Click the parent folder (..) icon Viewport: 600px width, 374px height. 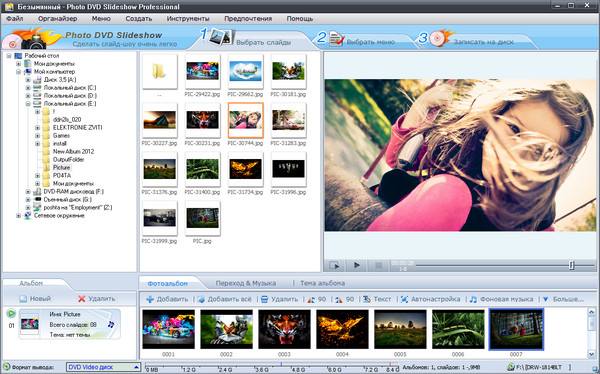click(x=160, y=72)
